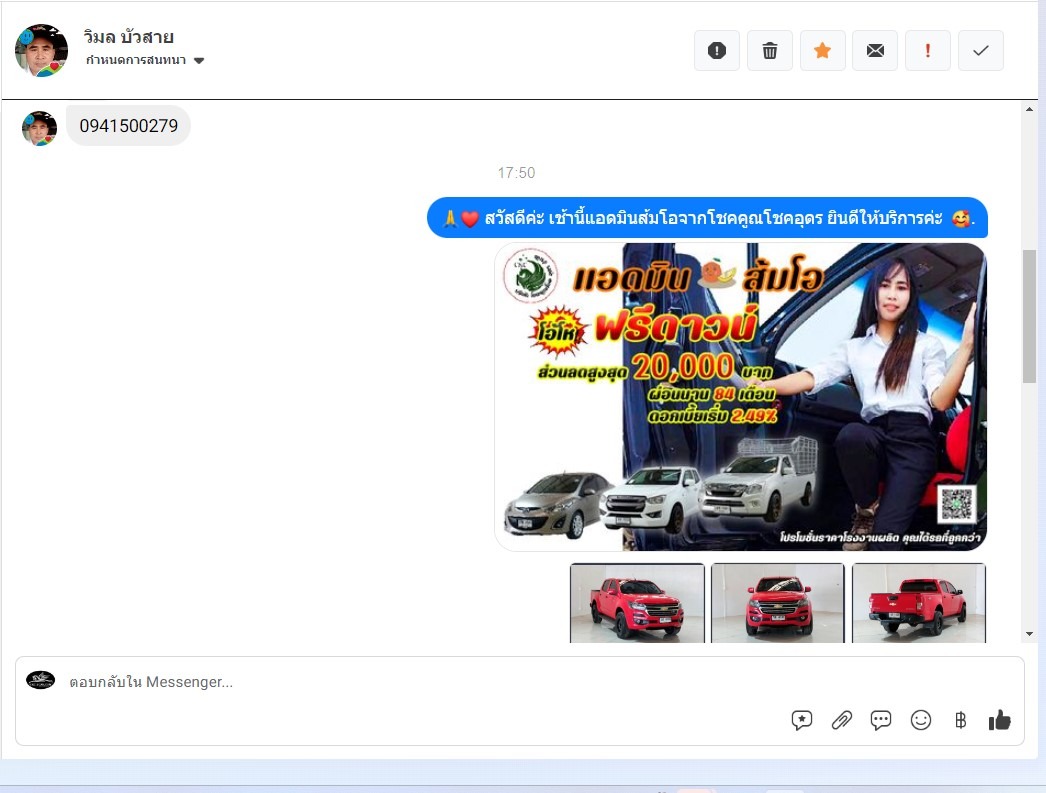Send a thumbs-up like
Screen dimensions: 1046x793
tap(999, 720)
